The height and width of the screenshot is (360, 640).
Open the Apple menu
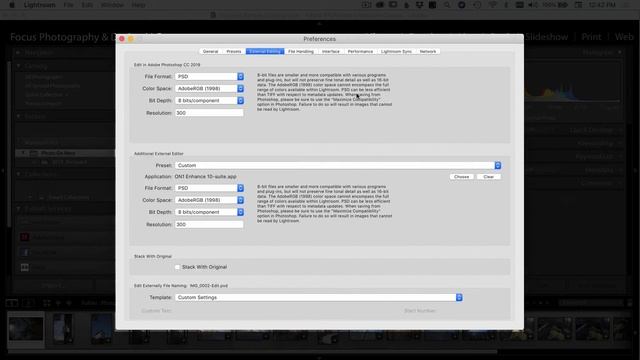12,5
